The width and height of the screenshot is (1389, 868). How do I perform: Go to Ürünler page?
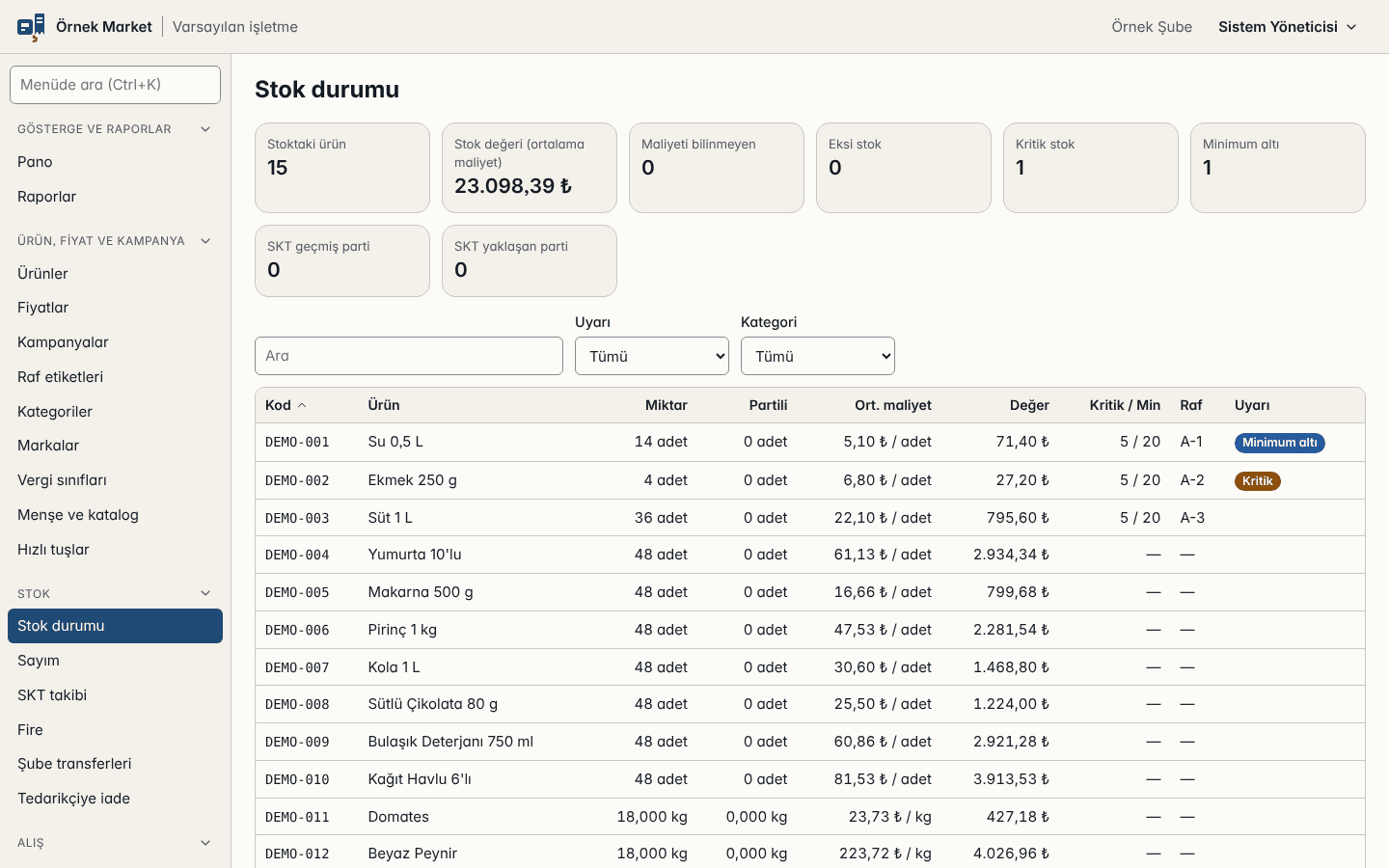coord(115,274)
